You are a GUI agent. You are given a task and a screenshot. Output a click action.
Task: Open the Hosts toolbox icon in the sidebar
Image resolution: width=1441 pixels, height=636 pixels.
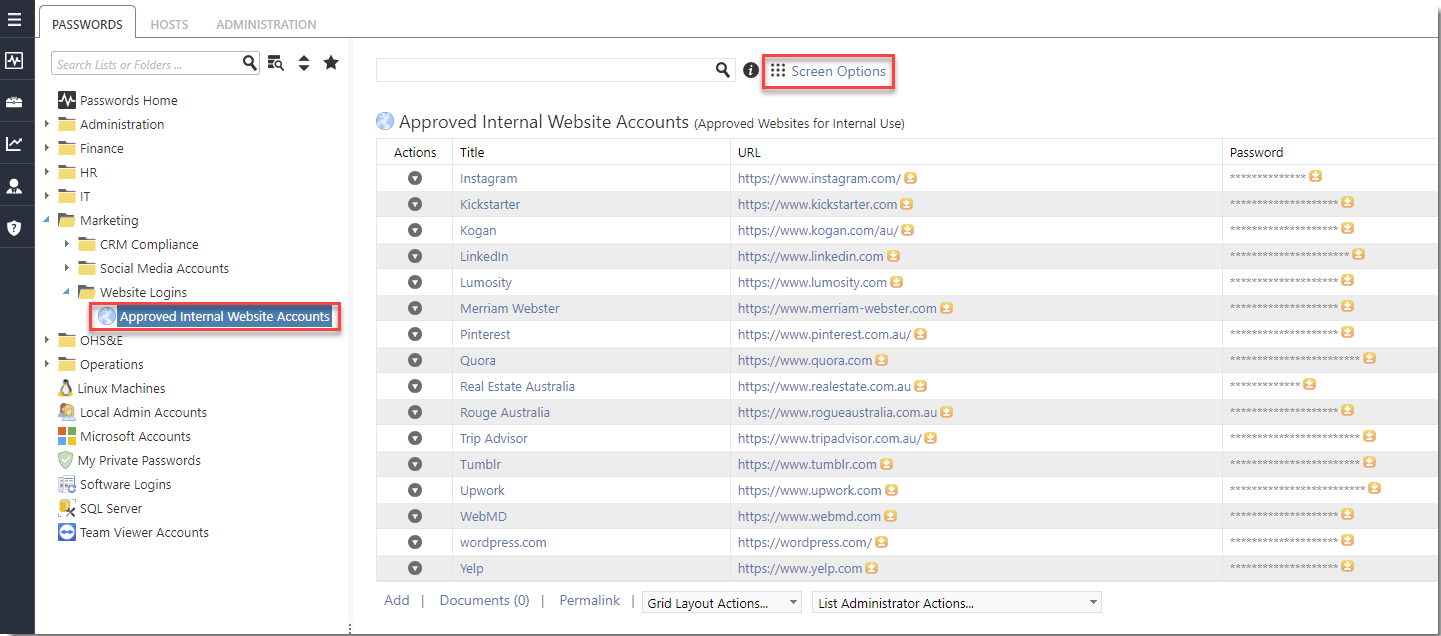point(15,102)
